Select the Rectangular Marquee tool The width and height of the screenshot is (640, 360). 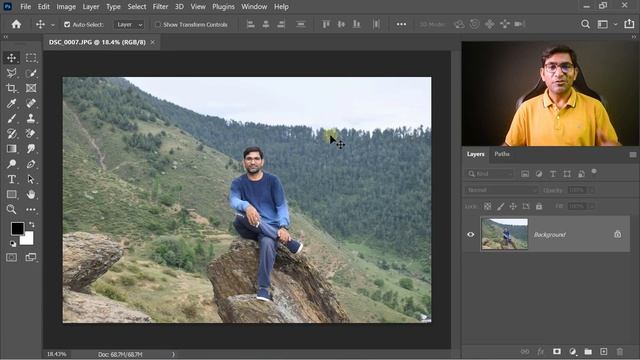point(31,58)
